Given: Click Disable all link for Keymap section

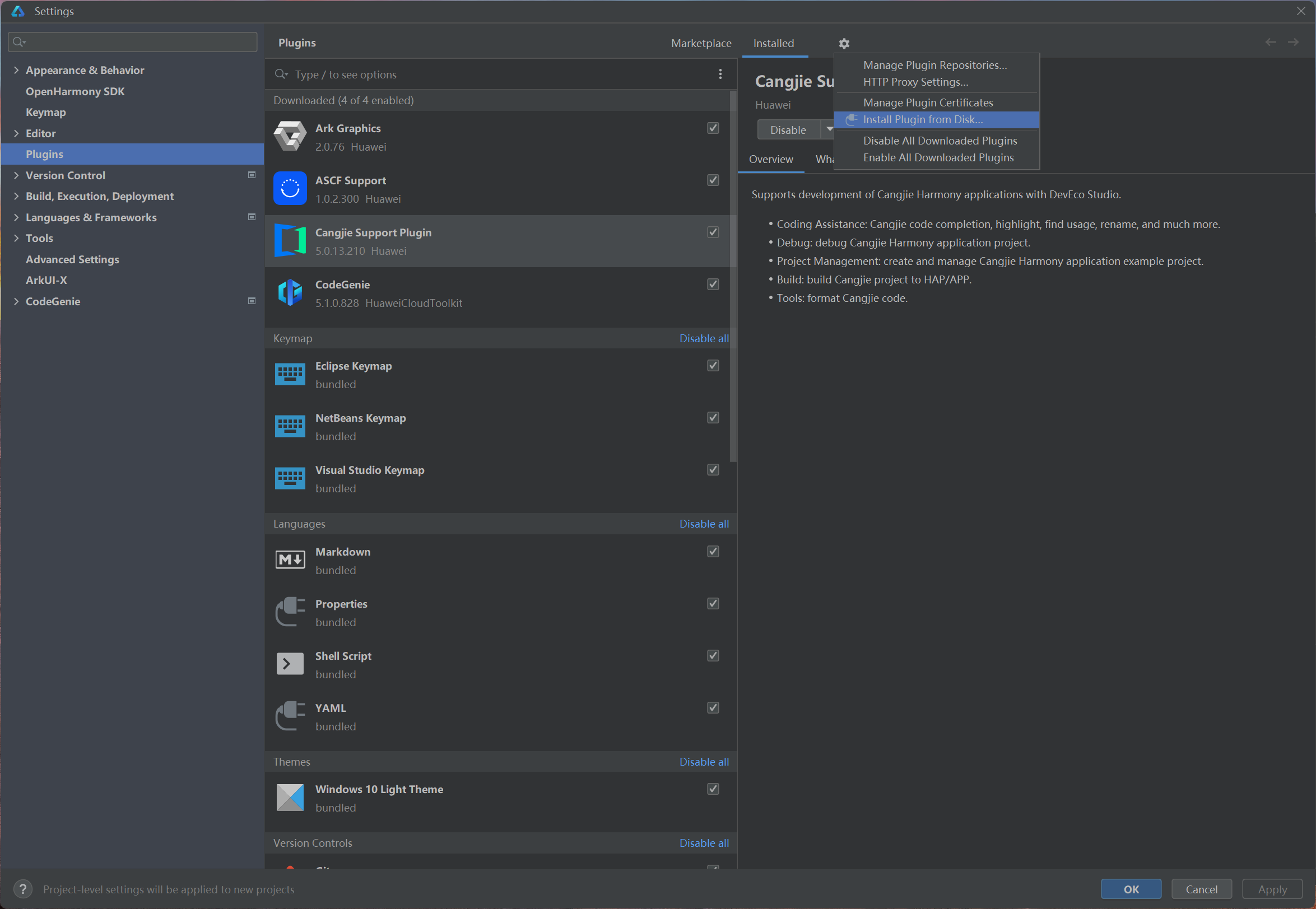Looking at the screenshot, I should pyautogui.click(x=704, y=338).
